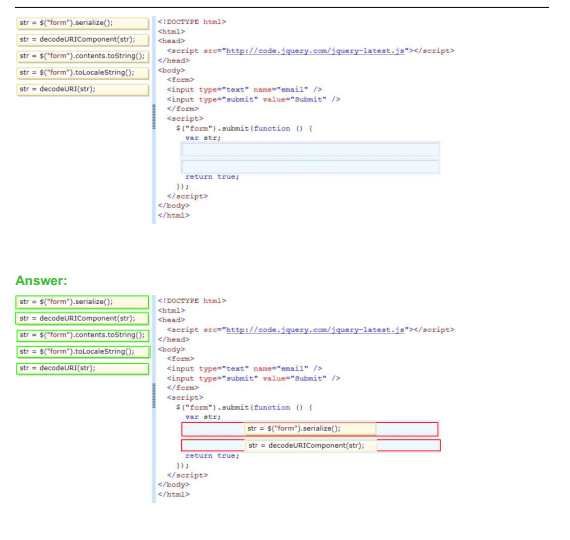Screen dimensions: 570x540
Task: Click '<body>' tag in unanswered question code
Action: (171, 70)
